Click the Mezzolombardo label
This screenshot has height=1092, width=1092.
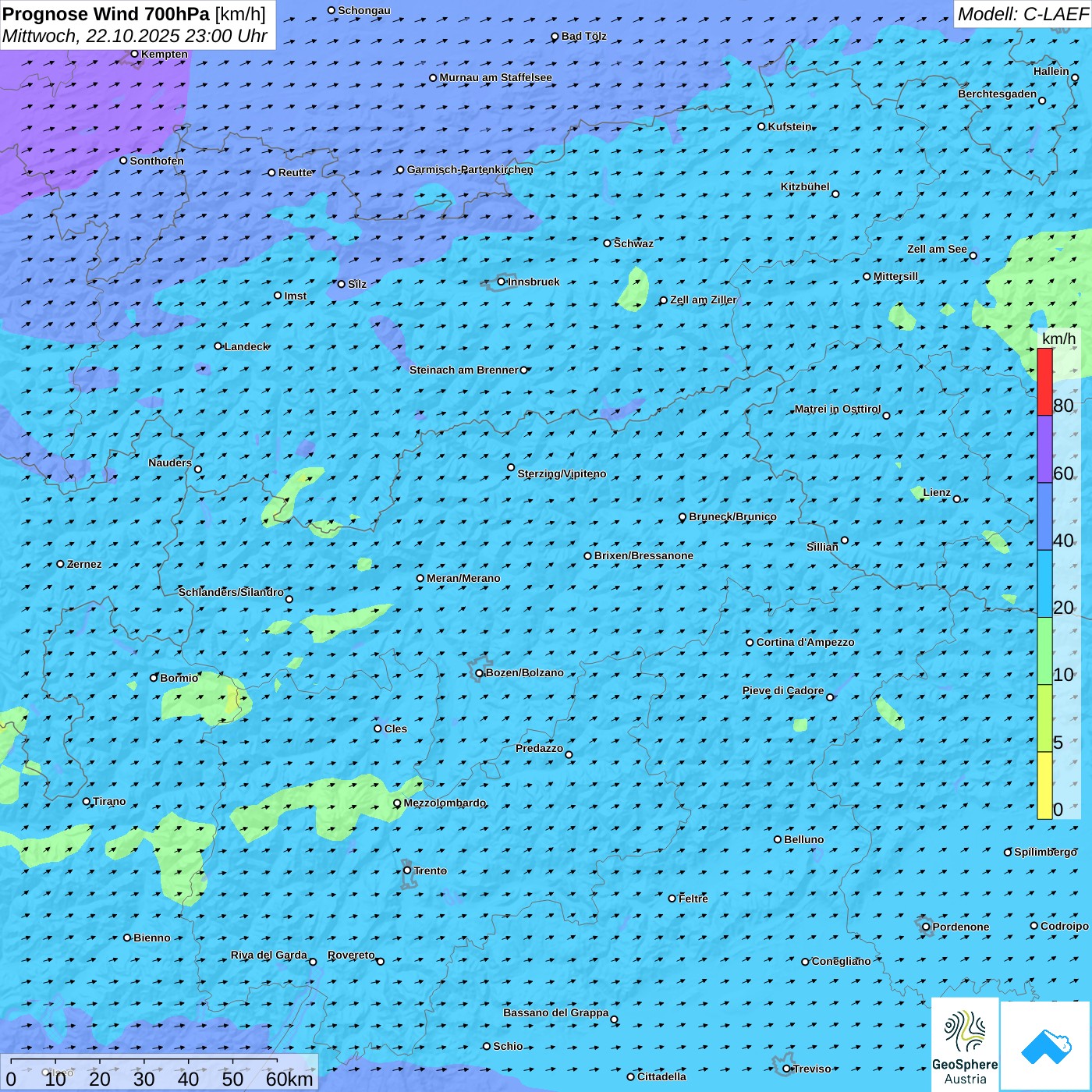[x=445, y=803]
